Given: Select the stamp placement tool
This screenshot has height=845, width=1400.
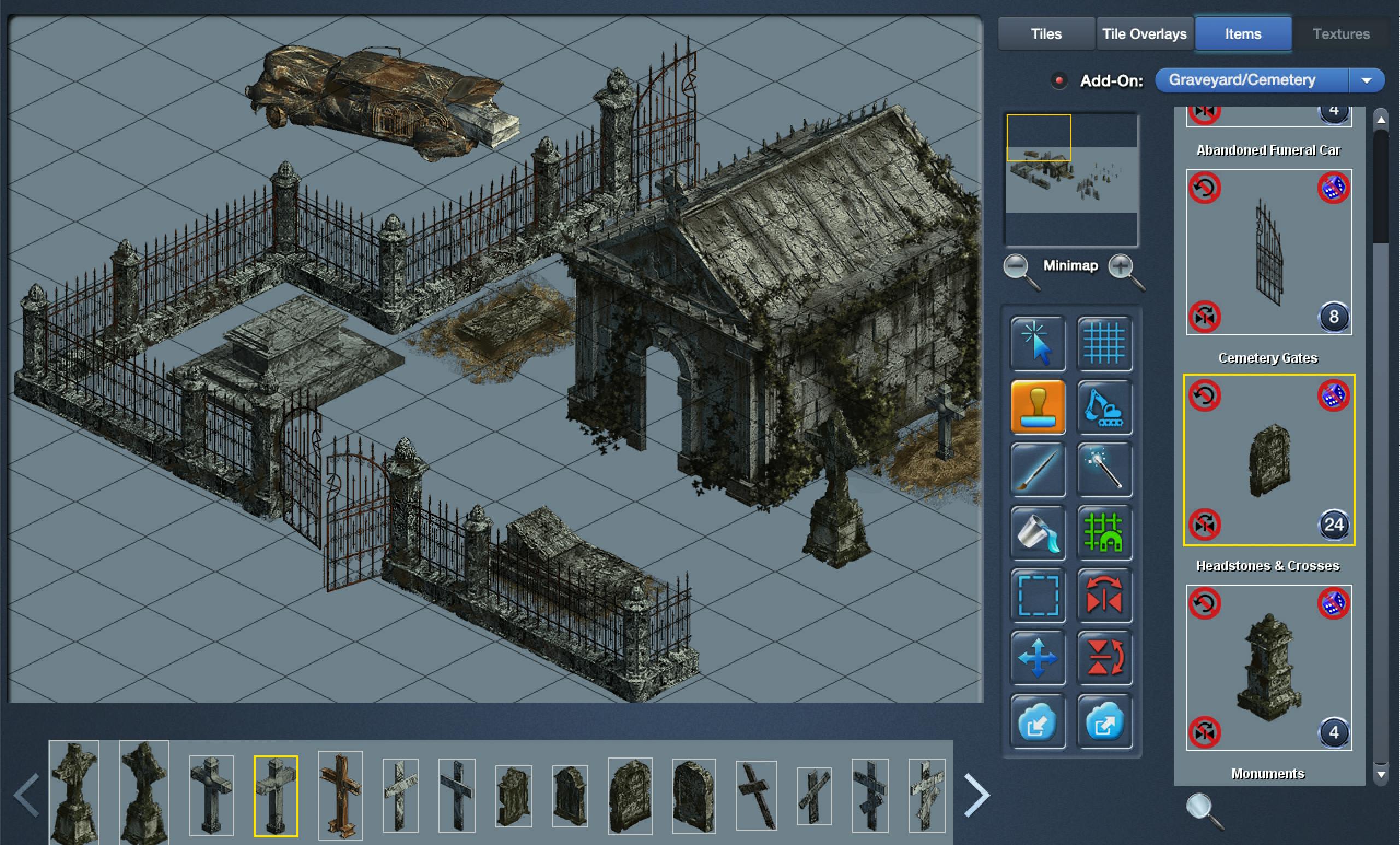Looking at the screenshot, I should pos(1038,407).
